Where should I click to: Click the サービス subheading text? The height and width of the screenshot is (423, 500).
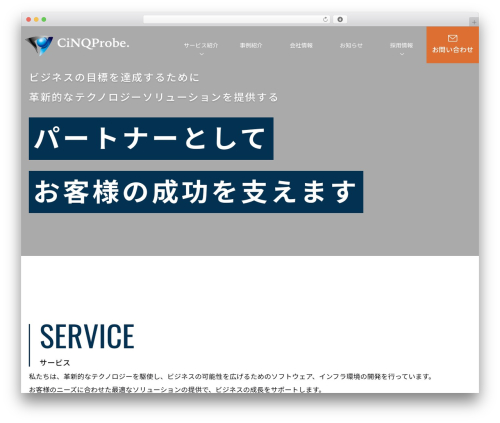coord(55,362)
